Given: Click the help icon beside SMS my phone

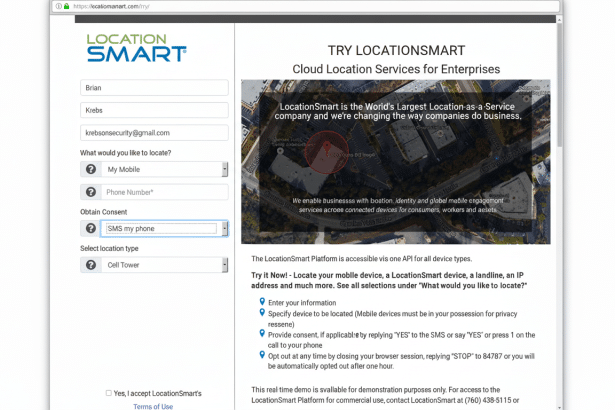Looking at the screenshot, I should (91, 228).
